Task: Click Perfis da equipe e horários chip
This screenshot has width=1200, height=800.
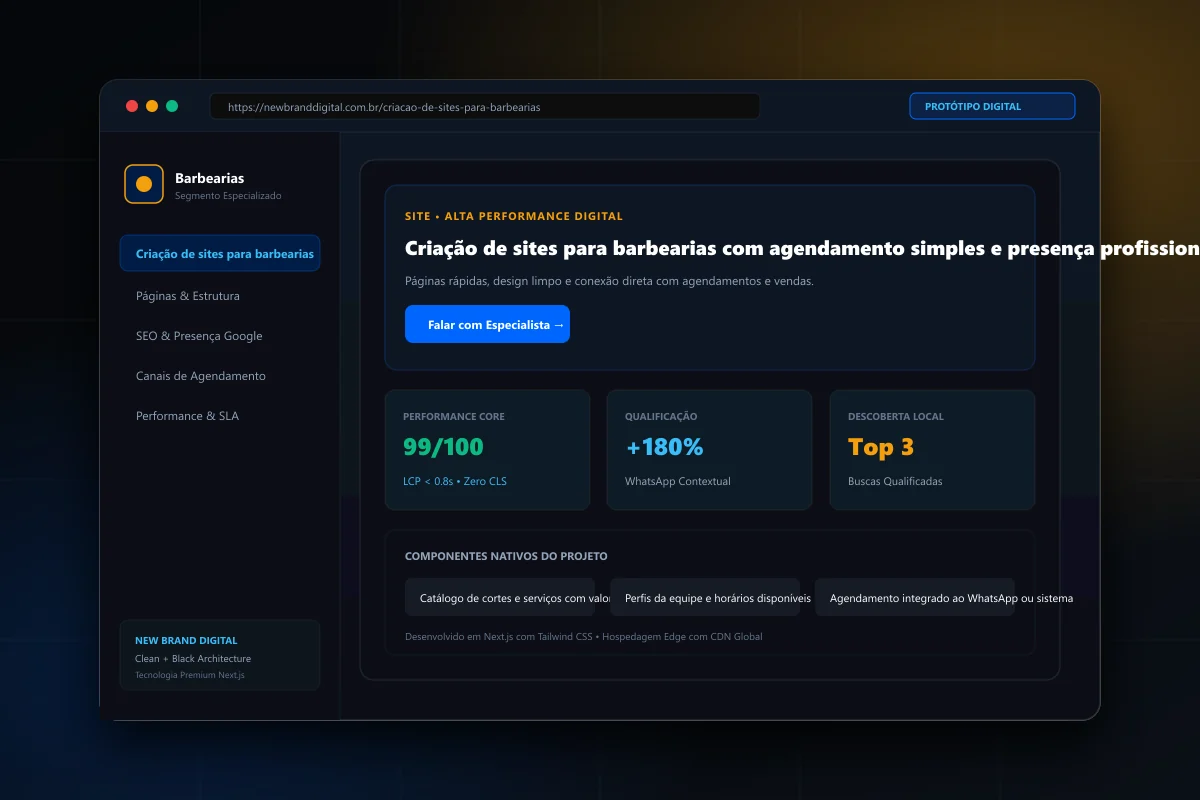Action: point(705,597)
